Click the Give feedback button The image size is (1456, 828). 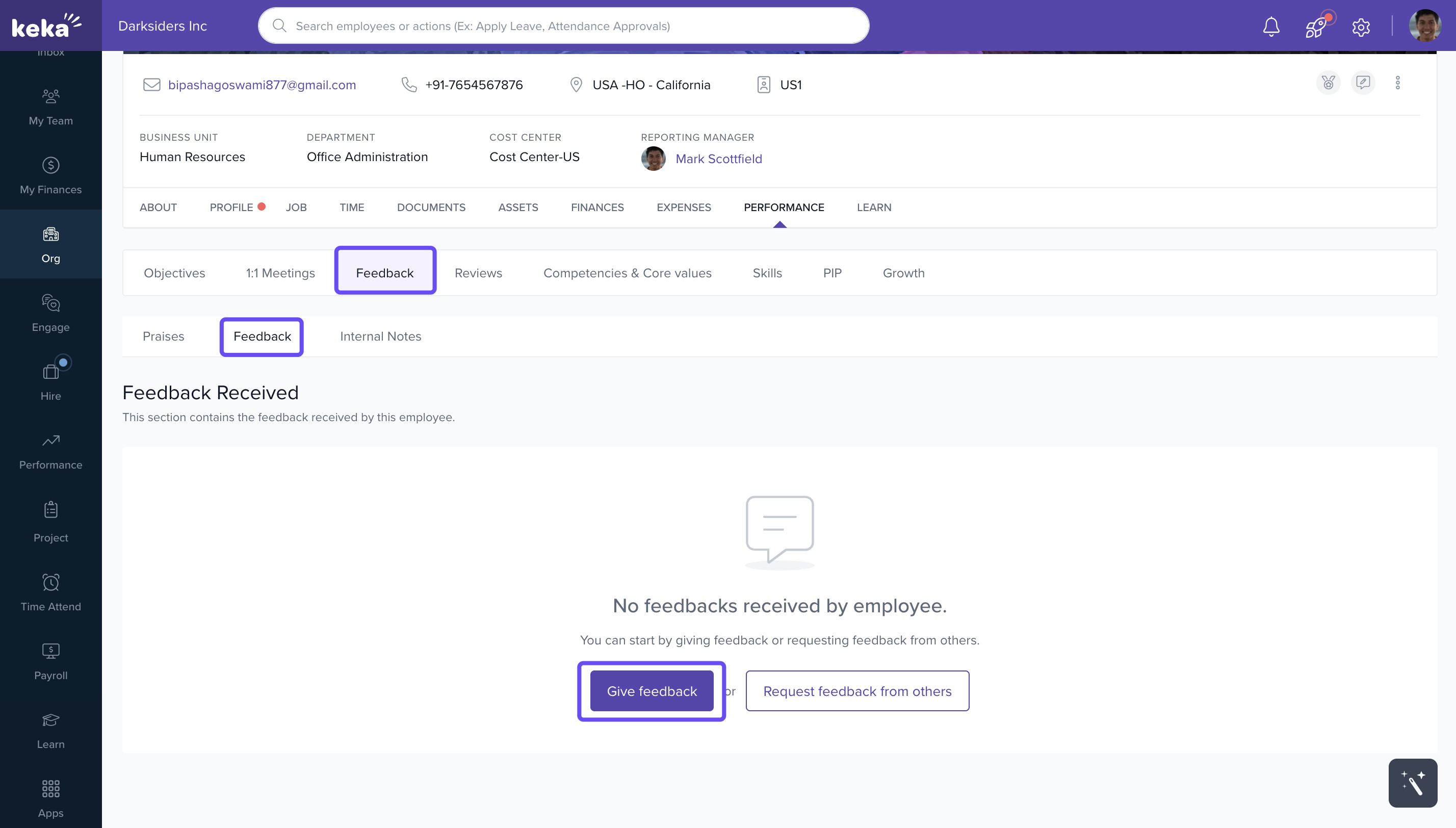tap(652, 691)
